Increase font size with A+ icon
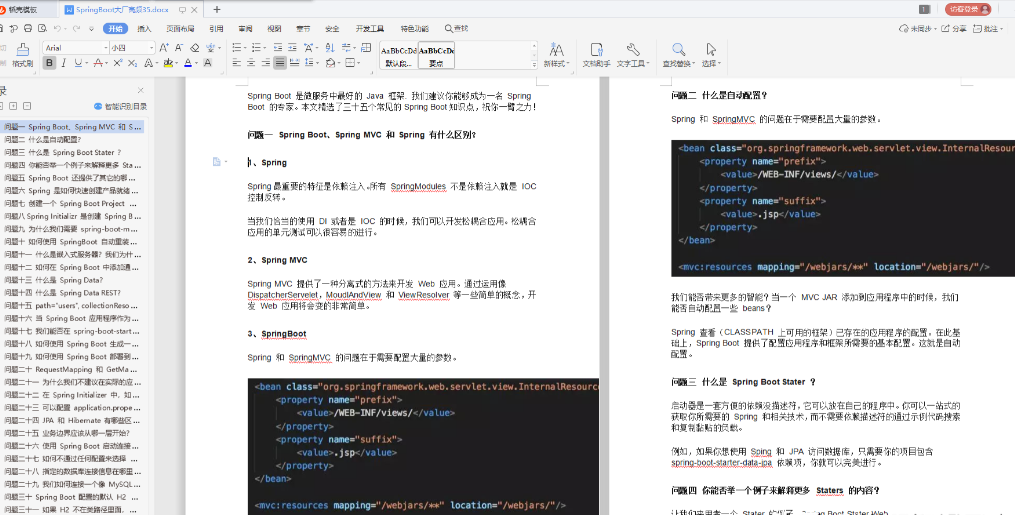The width and height of the screenshot is (1015, 515). [x=164, y=47]
